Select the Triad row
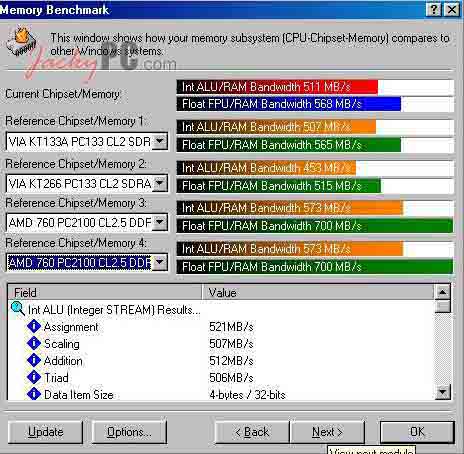464x454 pixels. coord(221,377)
